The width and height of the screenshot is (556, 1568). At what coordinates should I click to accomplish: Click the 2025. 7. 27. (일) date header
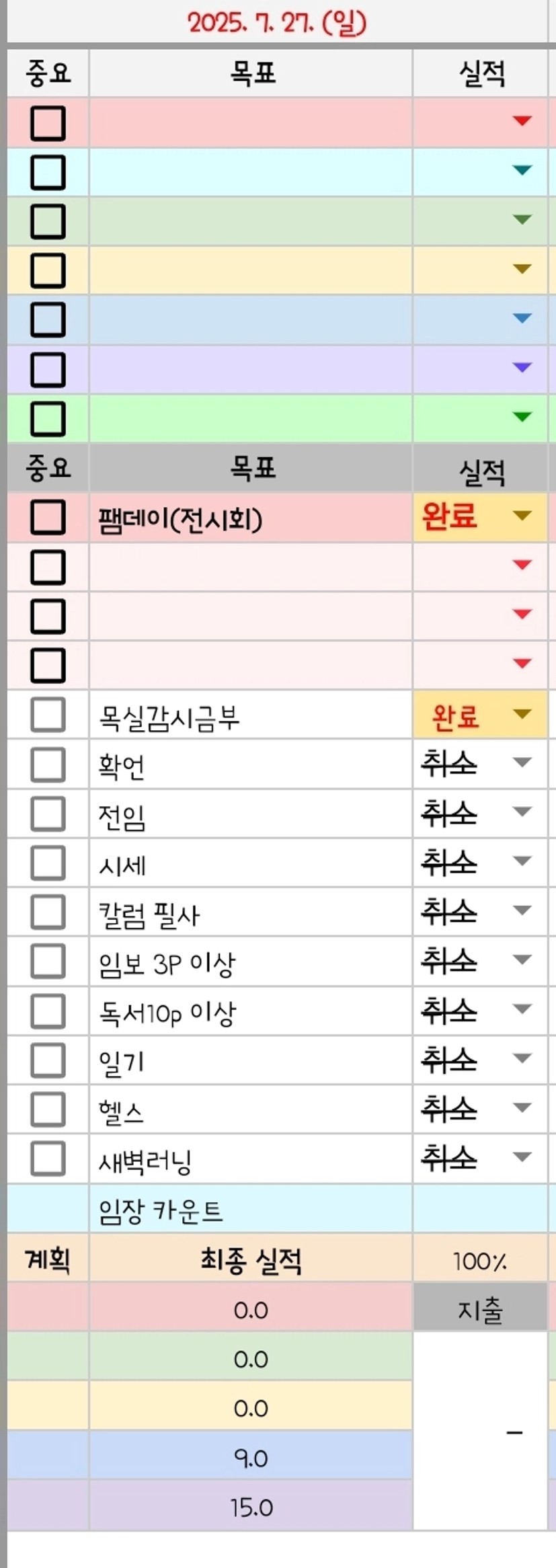click(x=278, y=23)
